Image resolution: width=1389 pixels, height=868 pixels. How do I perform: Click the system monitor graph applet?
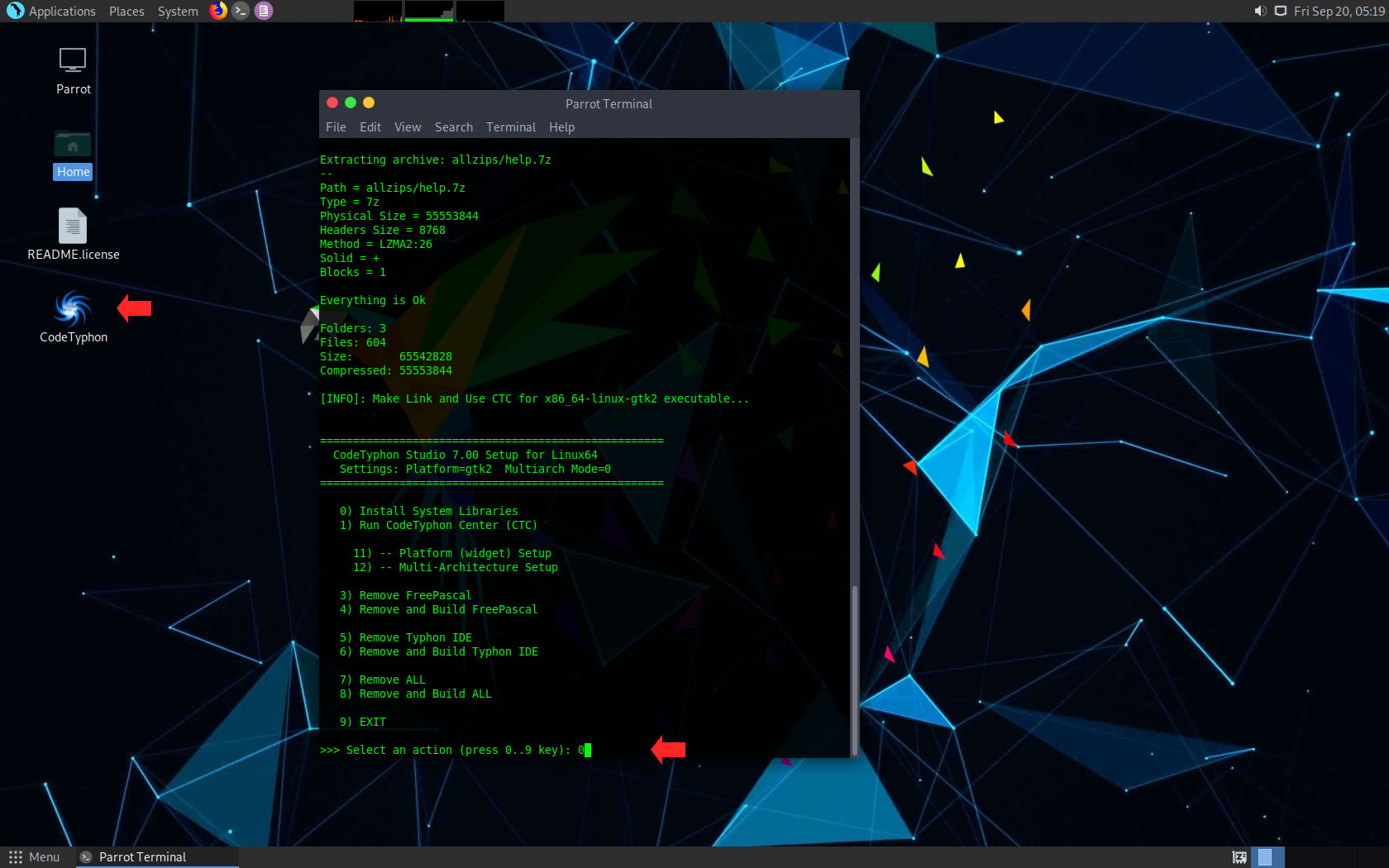click(428, 11)
